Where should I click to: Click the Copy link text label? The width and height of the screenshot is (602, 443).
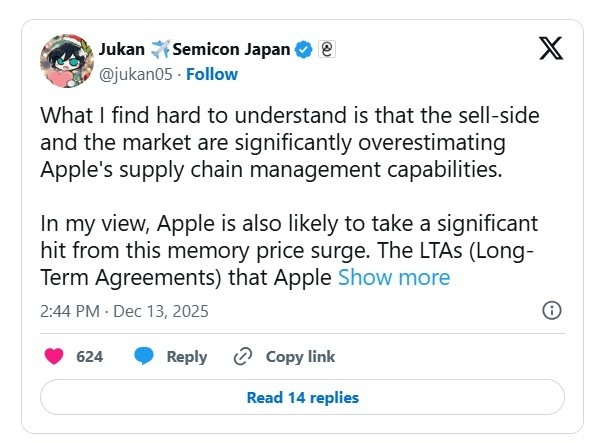click(298, 356)
